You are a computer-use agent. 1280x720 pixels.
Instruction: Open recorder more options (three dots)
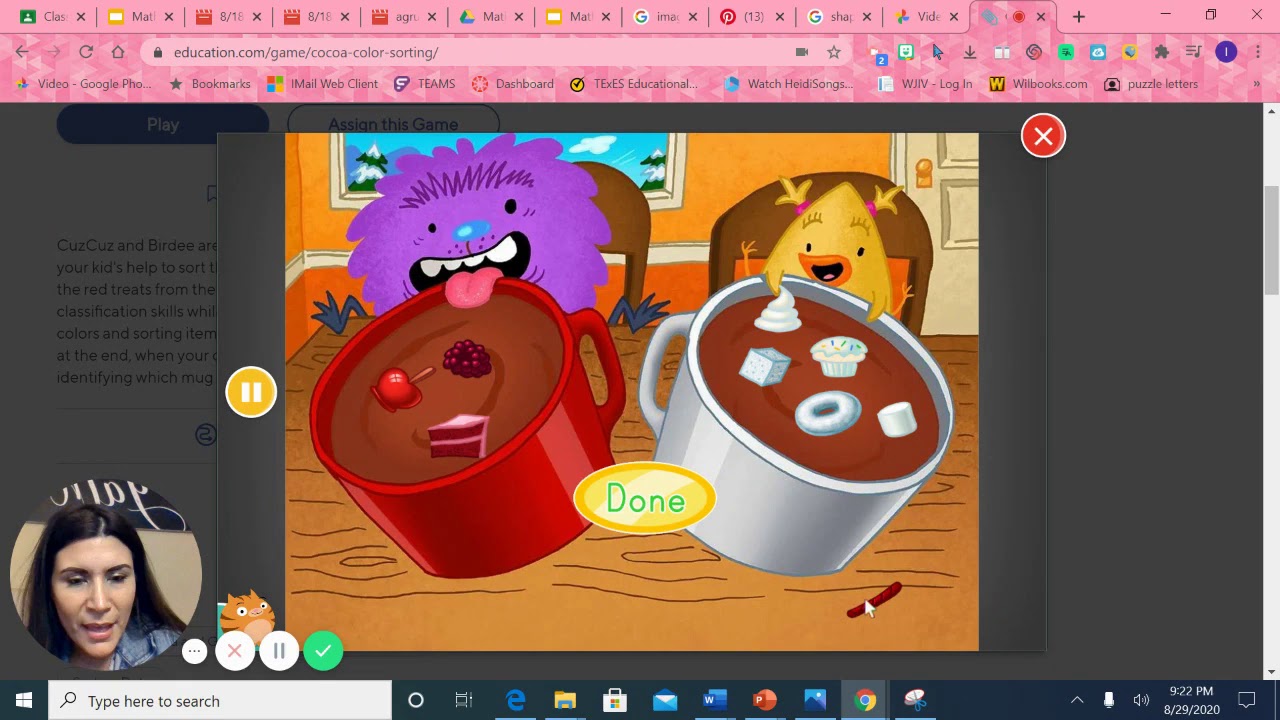(195, 652)
